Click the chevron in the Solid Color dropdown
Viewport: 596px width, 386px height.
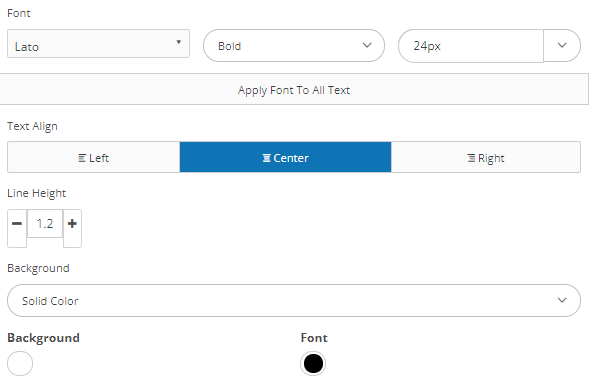tap(562, 300)
